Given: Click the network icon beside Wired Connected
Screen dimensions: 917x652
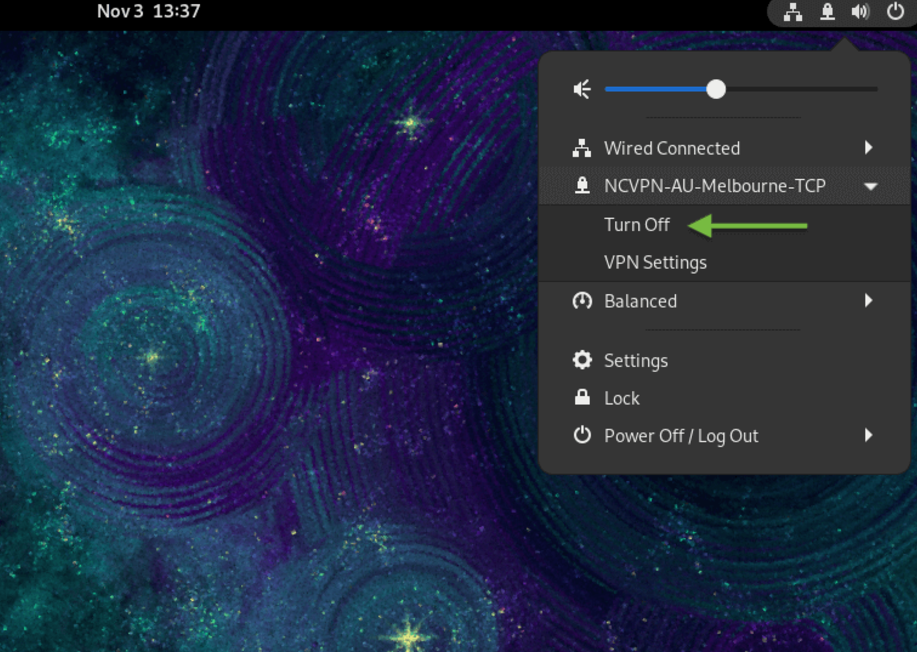Looking at the screenshot, I should click(x=581, y=148).
